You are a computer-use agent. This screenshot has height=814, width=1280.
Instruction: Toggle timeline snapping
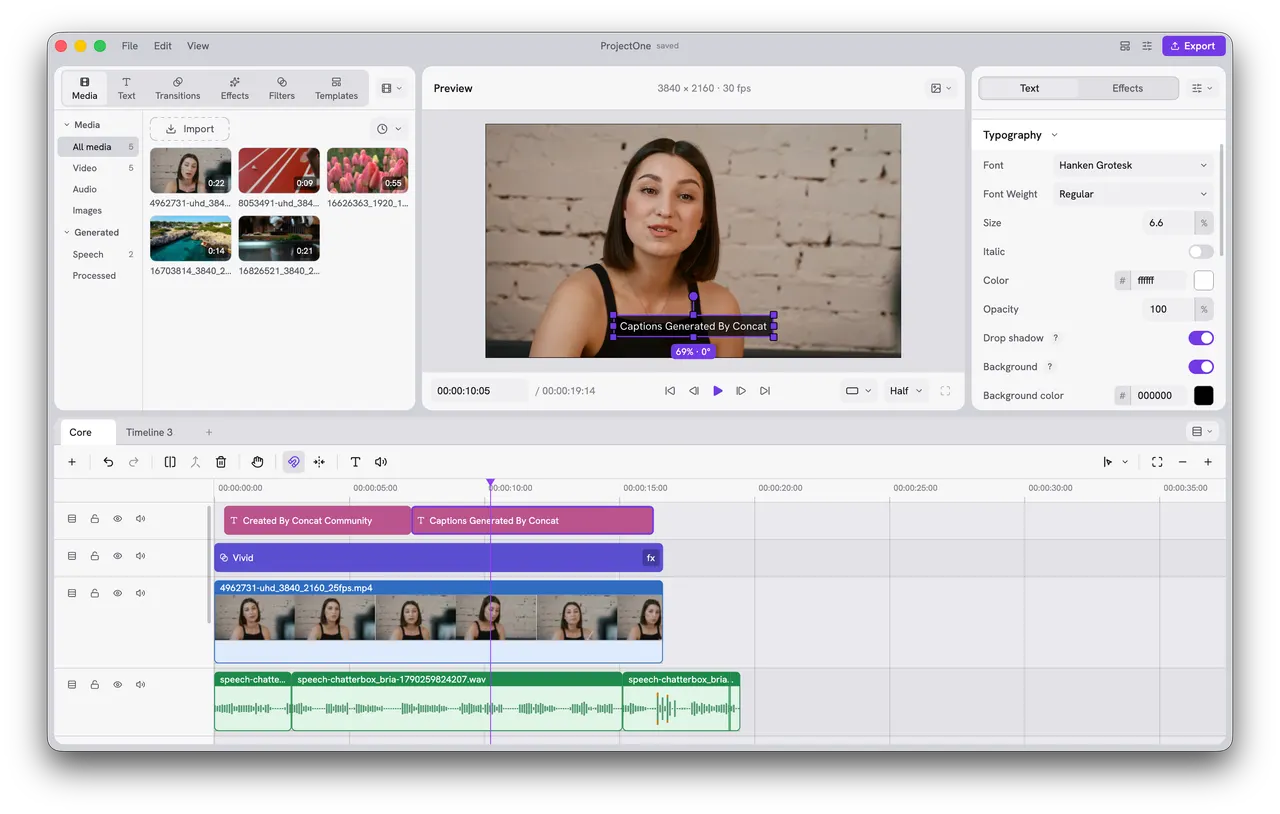293,462
